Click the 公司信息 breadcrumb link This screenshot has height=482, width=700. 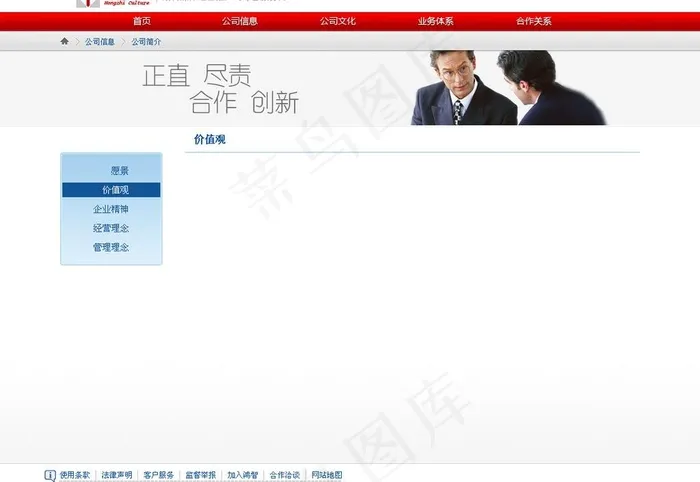pos(99,42)
